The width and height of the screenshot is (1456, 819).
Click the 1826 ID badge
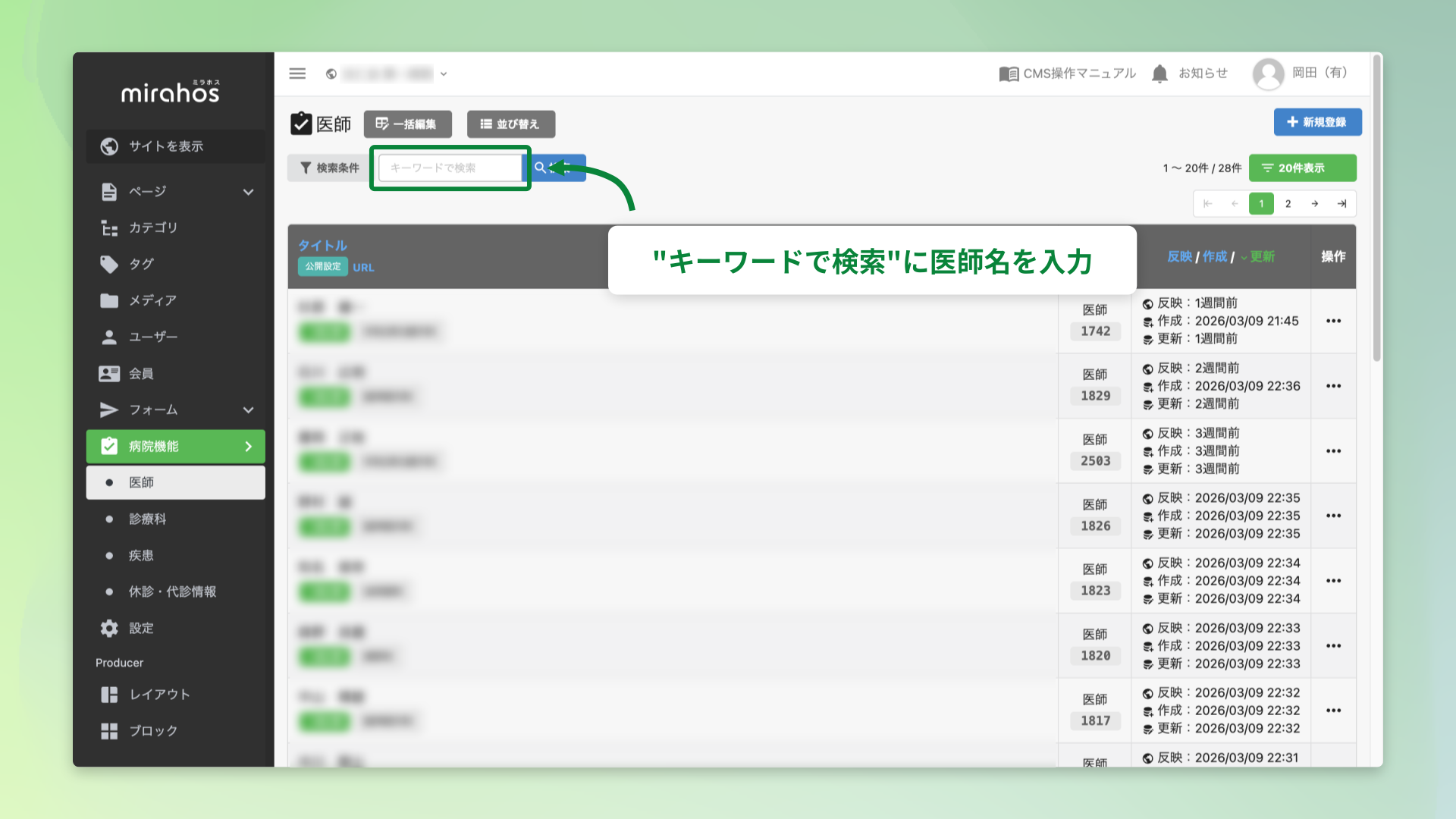pyautogui.click(x=1095, y=526)
